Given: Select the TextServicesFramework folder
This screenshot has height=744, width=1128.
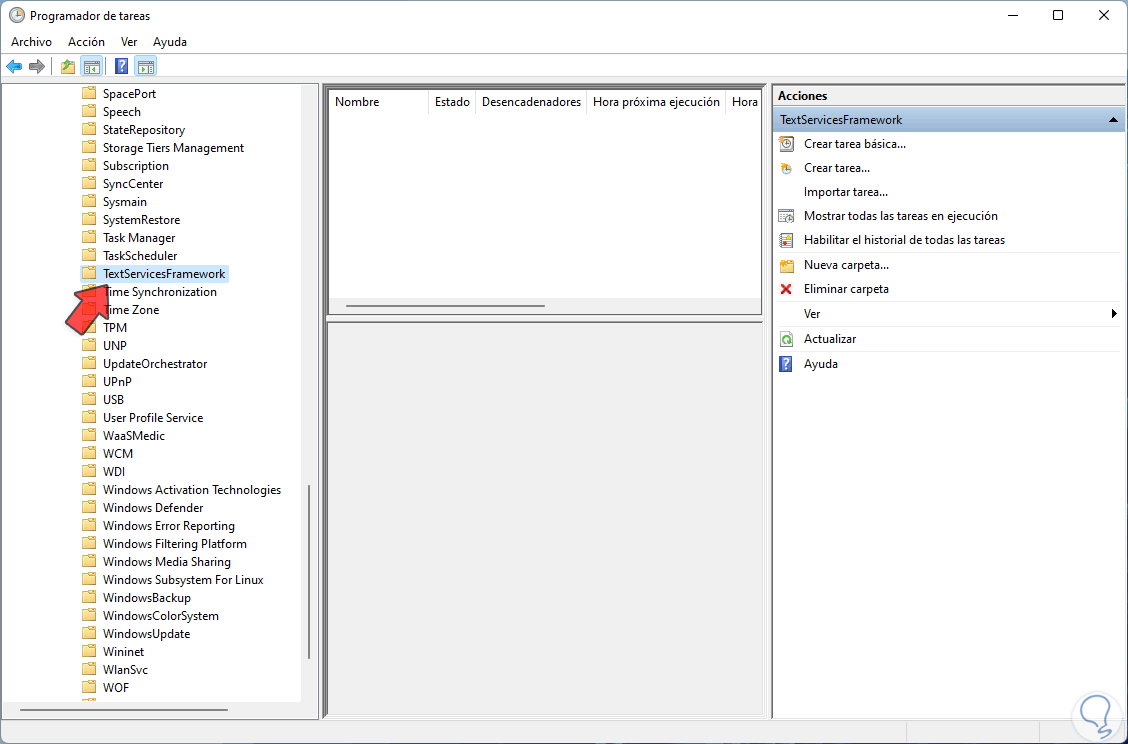Looking at the screenshot, I should (164, 273).
